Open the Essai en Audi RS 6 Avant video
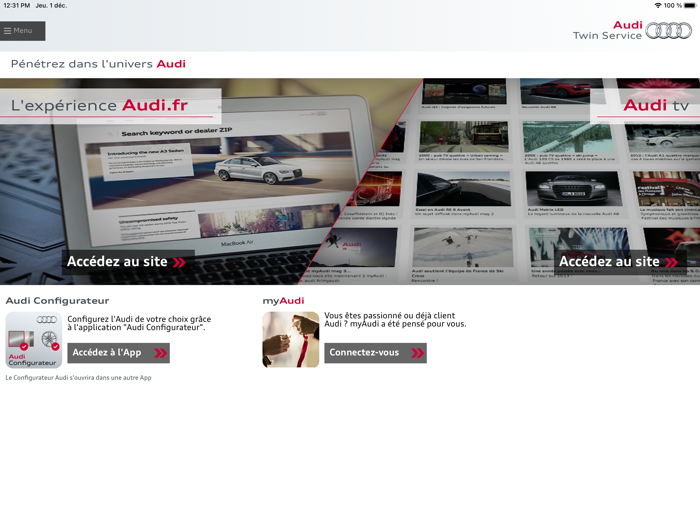700x525 pixels. click(x=463, y=189)
